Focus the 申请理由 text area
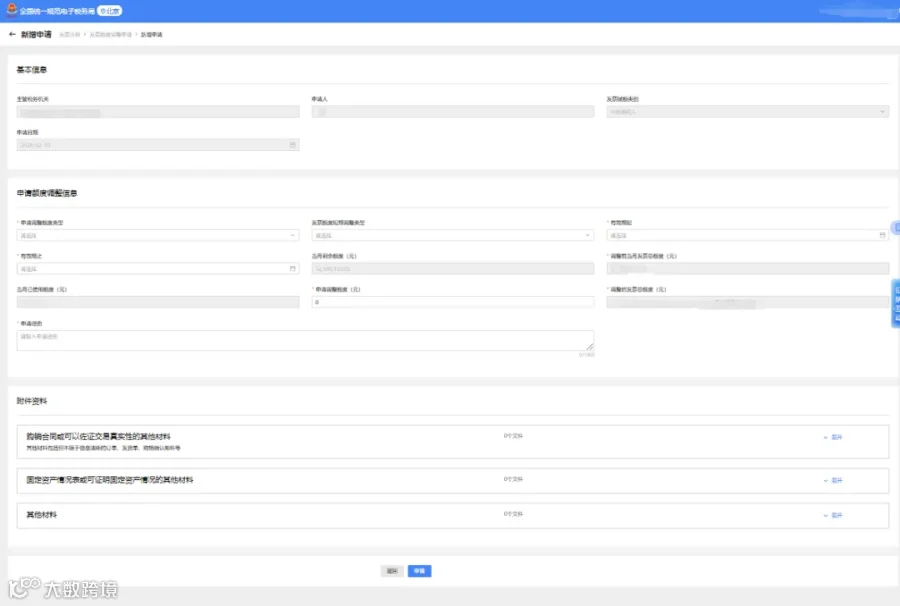This screenshot has width=900, height=606. [x=305, y=340]
